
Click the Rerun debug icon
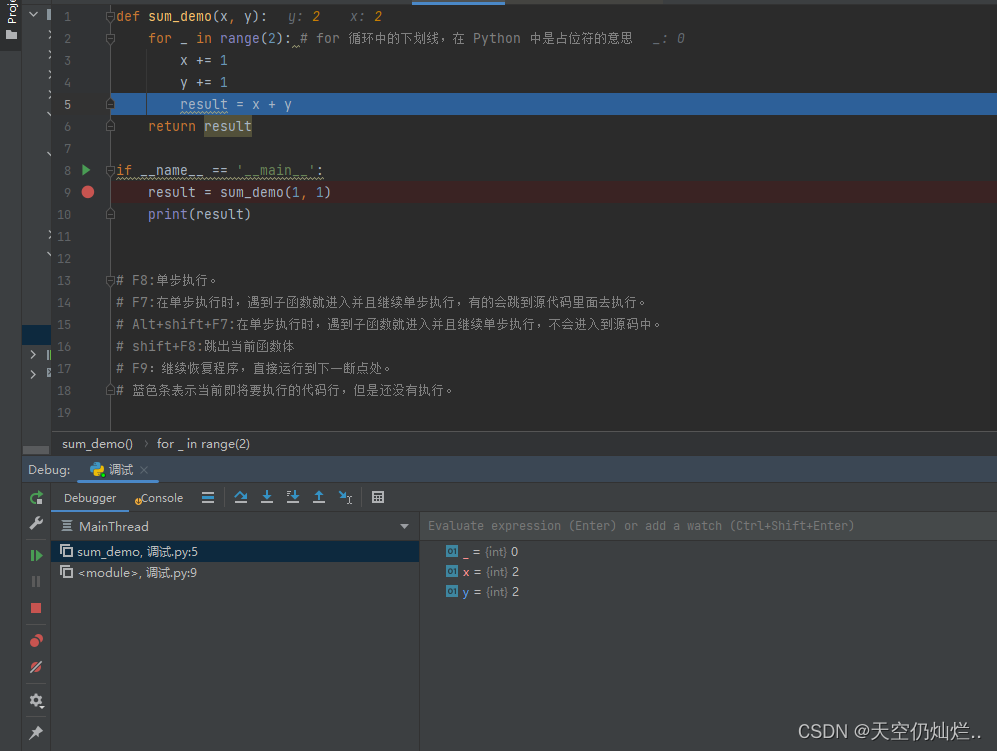pyautogui.click(x=35, y=498)
